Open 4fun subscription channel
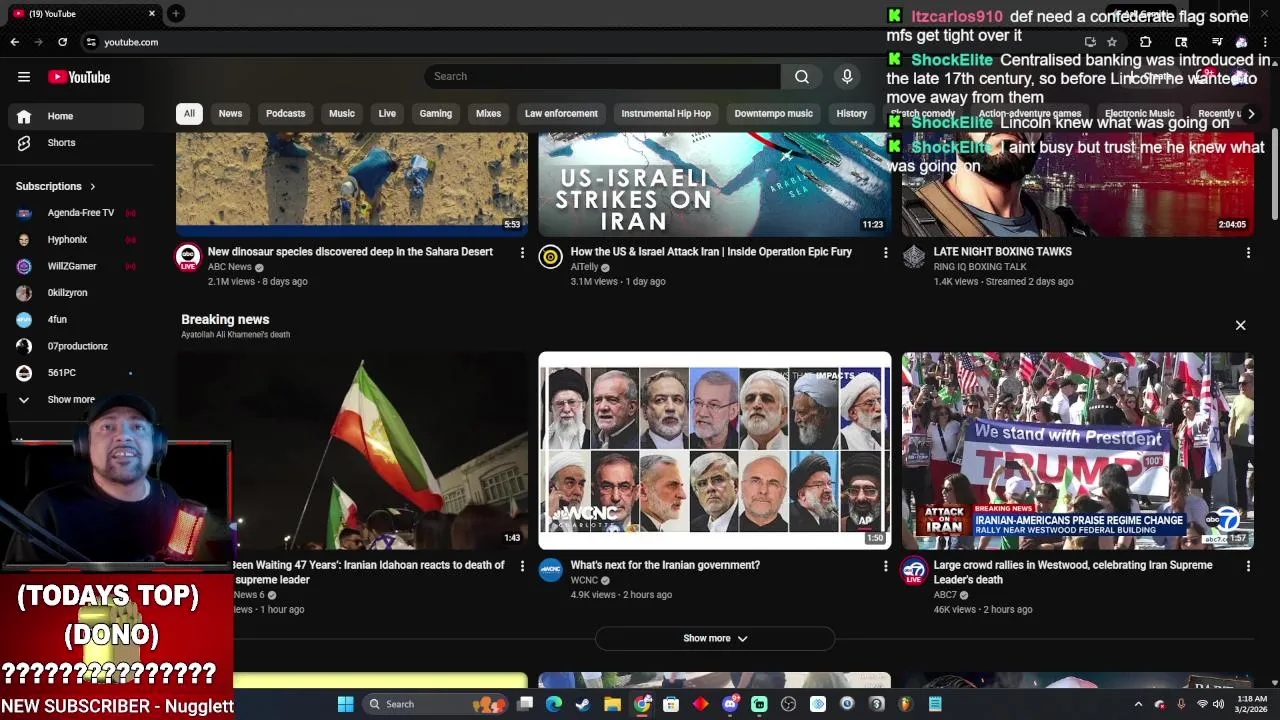Viewport: 1280px width, 720px height. pyautogui.click(x=76, y=320)
